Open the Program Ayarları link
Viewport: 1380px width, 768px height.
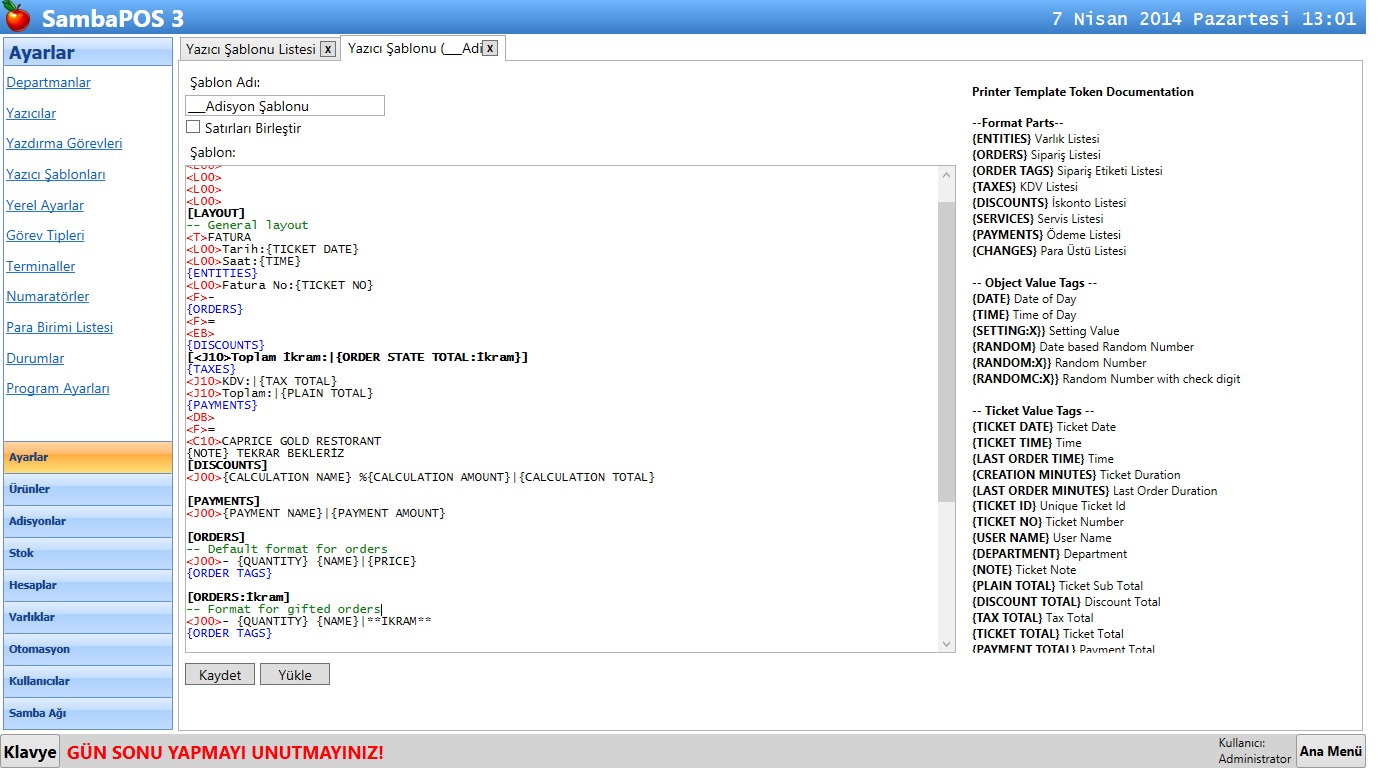coord(58,389)
